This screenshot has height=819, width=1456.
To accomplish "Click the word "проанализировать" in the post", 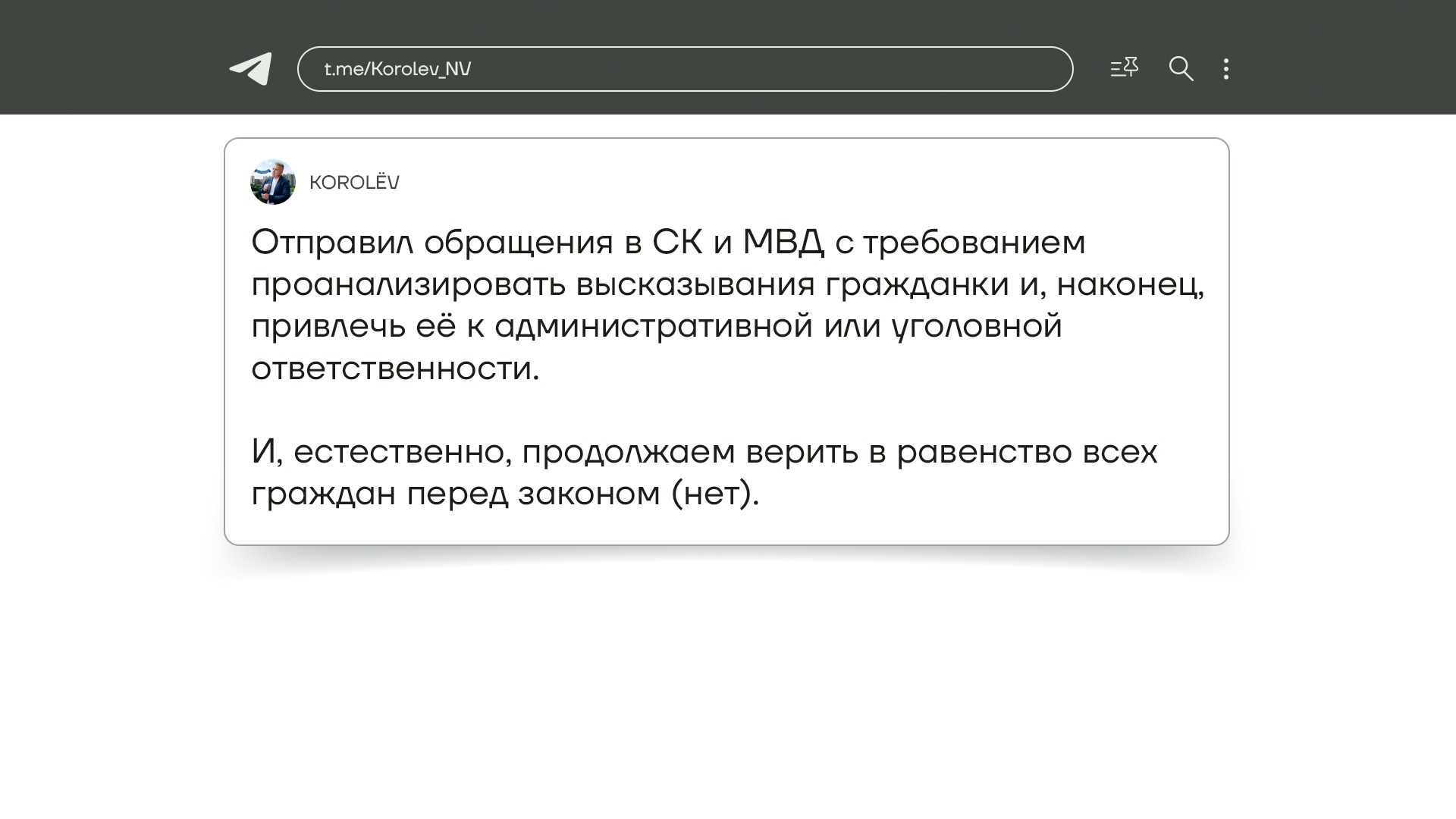I will coord(409,285).
